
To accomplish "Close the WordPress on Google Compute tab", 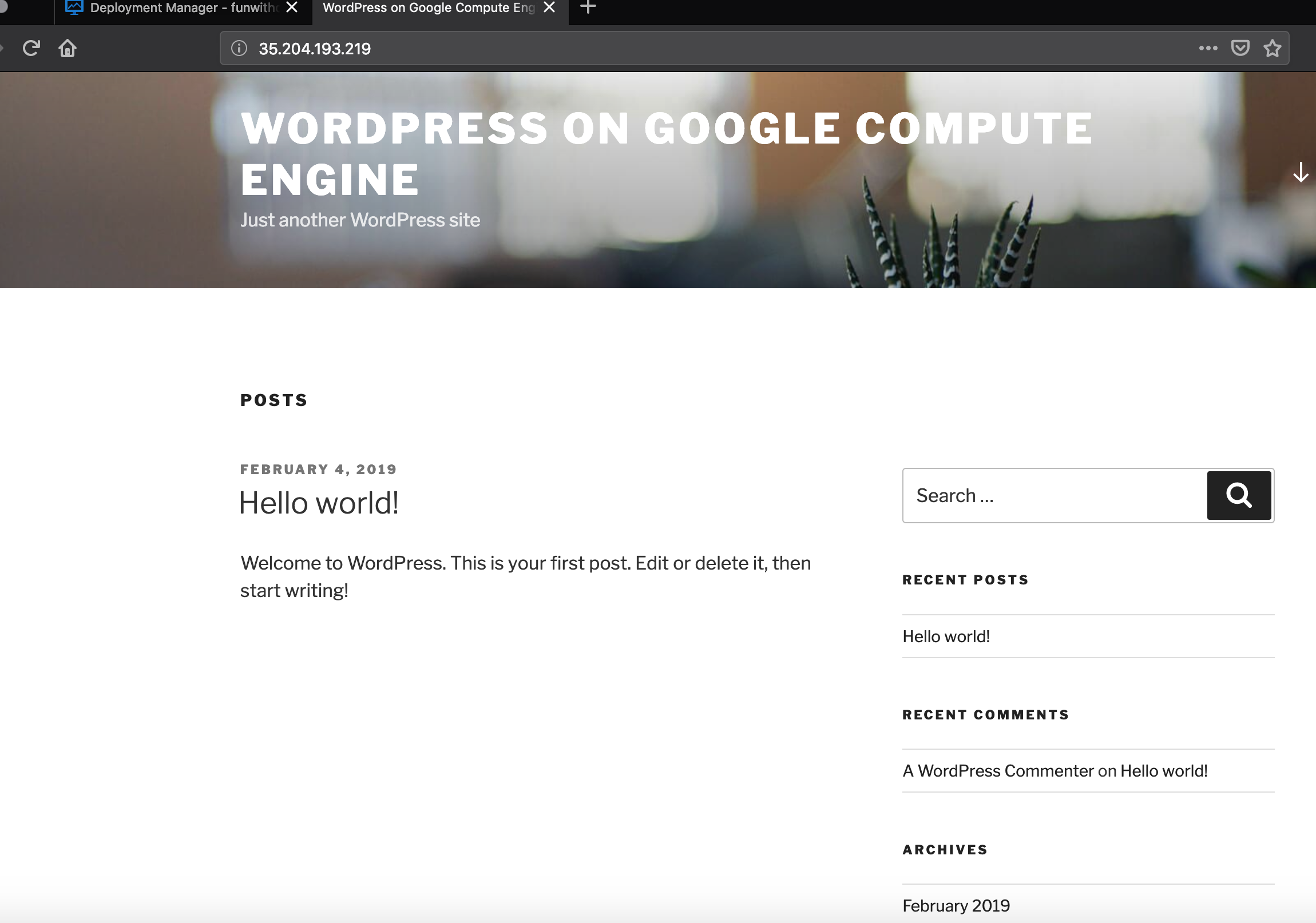I will click(549, 7).
